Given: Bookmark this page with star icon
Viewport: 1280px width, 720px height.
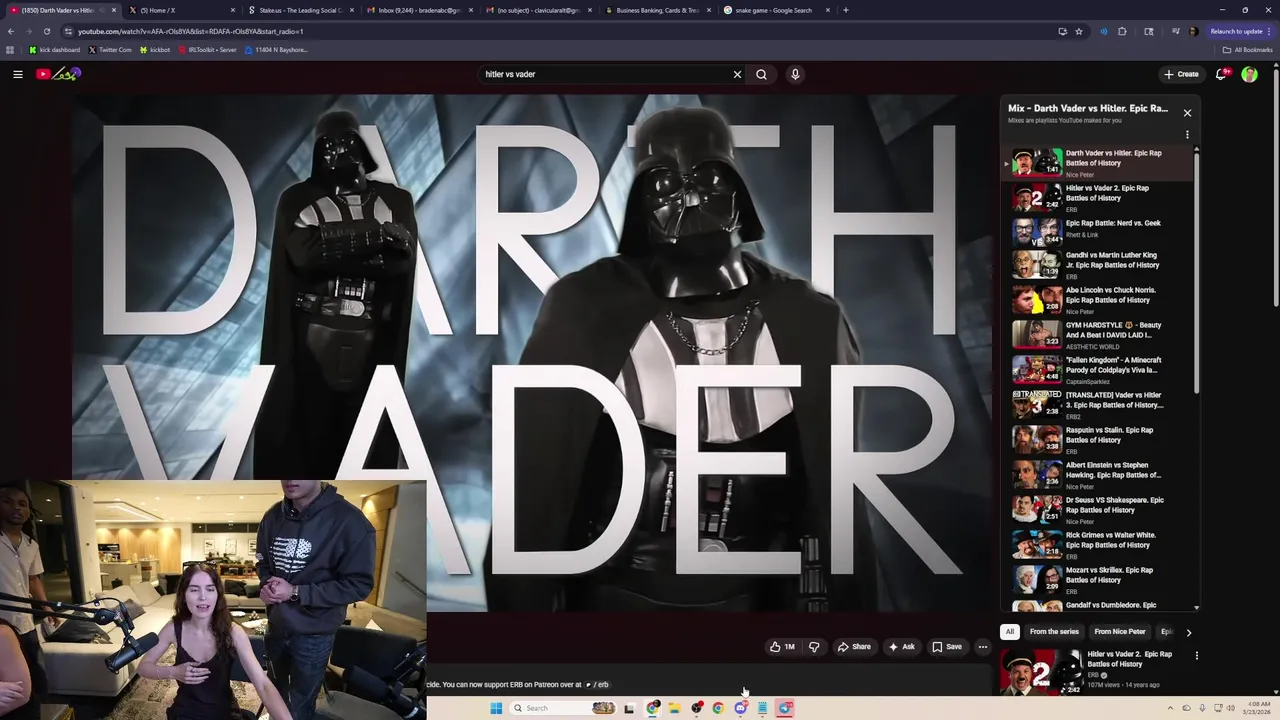Looking at the screenshot, I should 1079,31.
